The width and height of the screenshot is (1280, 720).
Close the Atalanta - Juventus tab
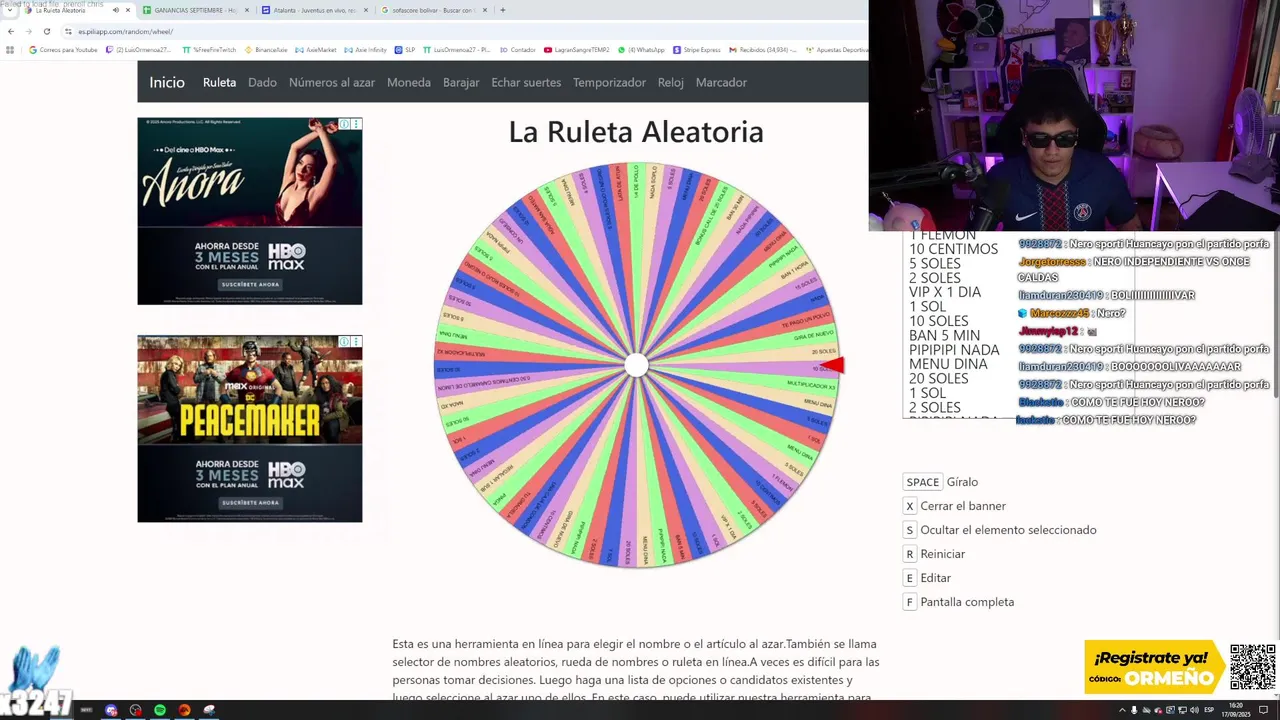tap(366, 10)
